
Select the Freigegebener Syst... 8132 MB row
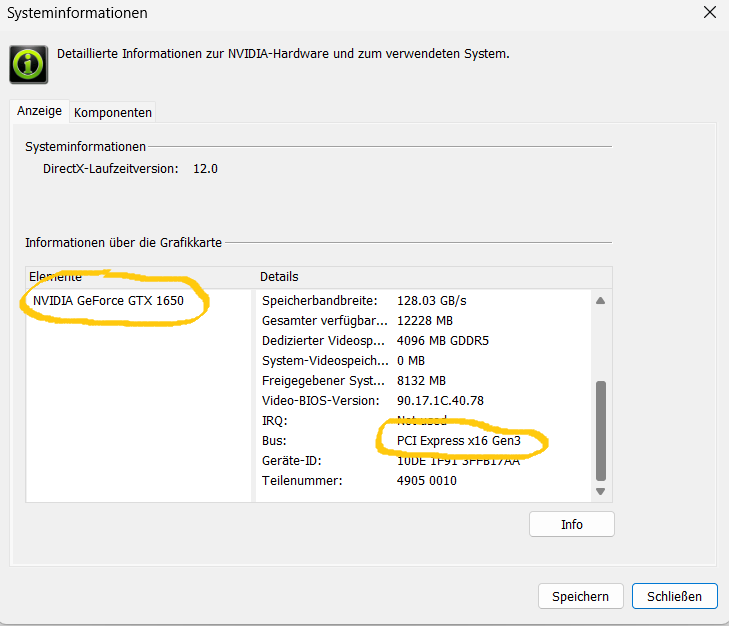424,381
